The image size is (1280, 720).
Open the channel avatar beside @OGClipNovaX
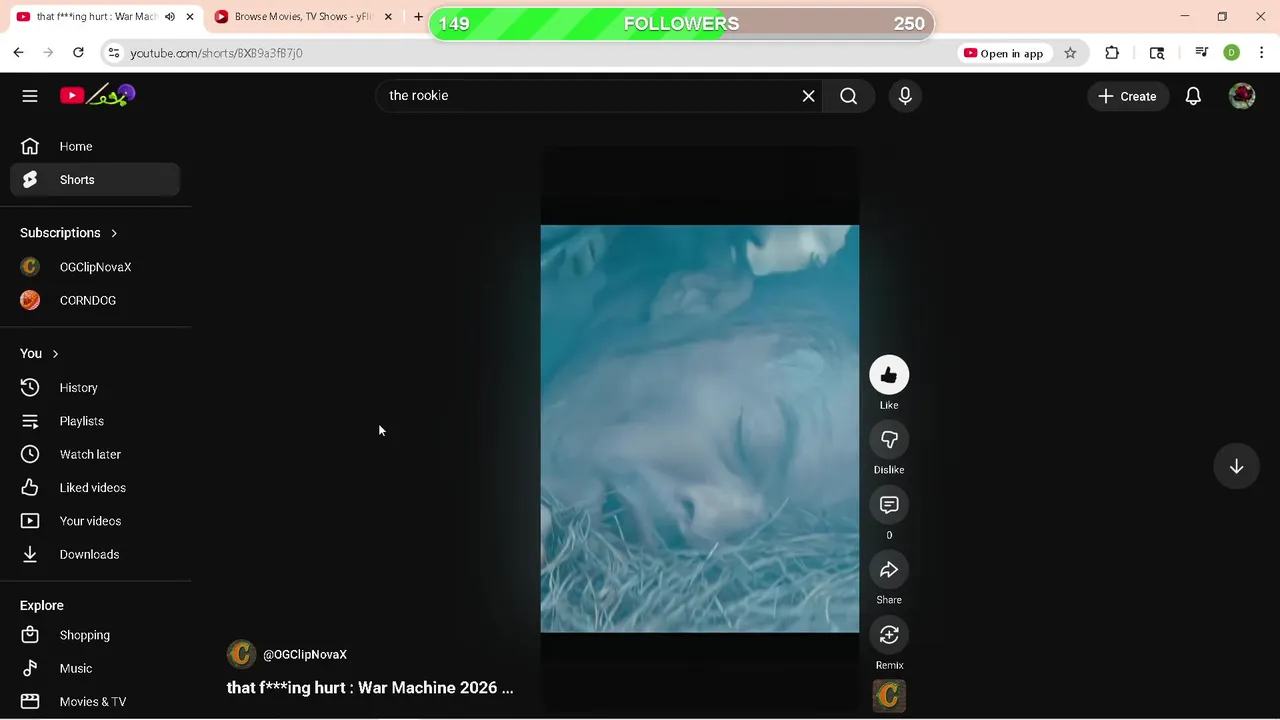coord(241,654)
